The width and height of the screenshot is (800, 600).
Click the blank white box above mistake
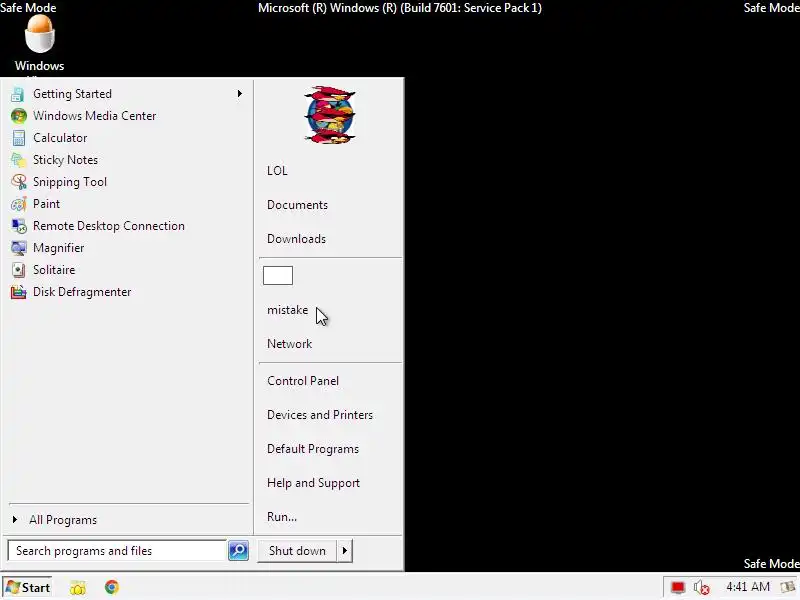coord(278,276)
